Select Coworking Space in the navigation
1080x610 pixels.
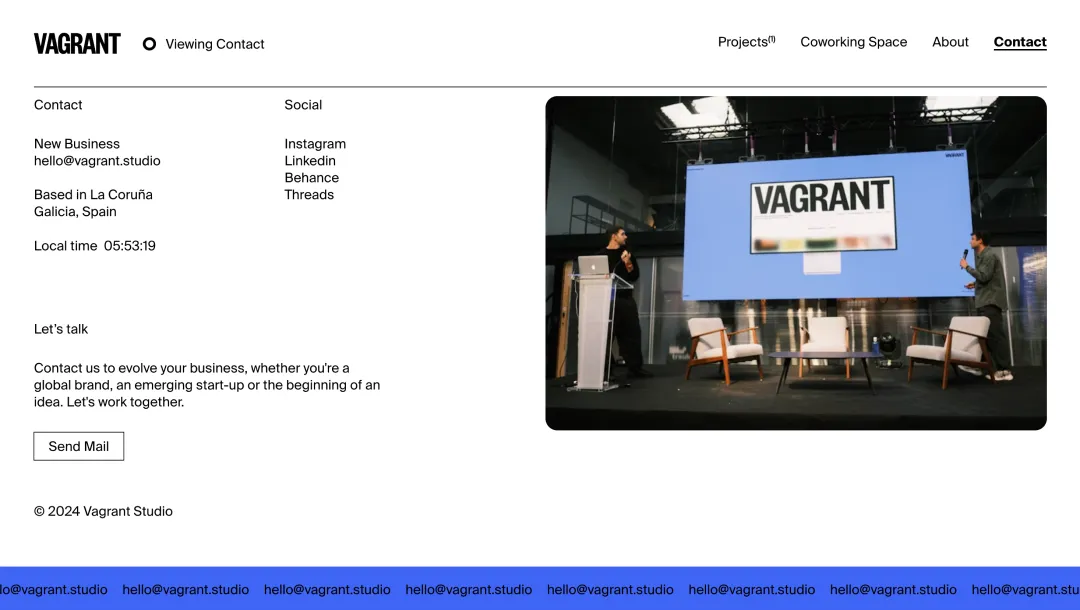pos(853,42)
